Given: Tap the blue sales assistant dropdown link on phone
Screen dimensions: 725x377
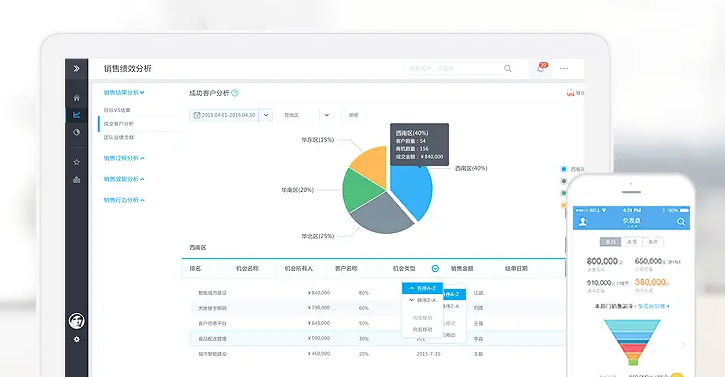Looking at the screenshot, I should [654, 306].
